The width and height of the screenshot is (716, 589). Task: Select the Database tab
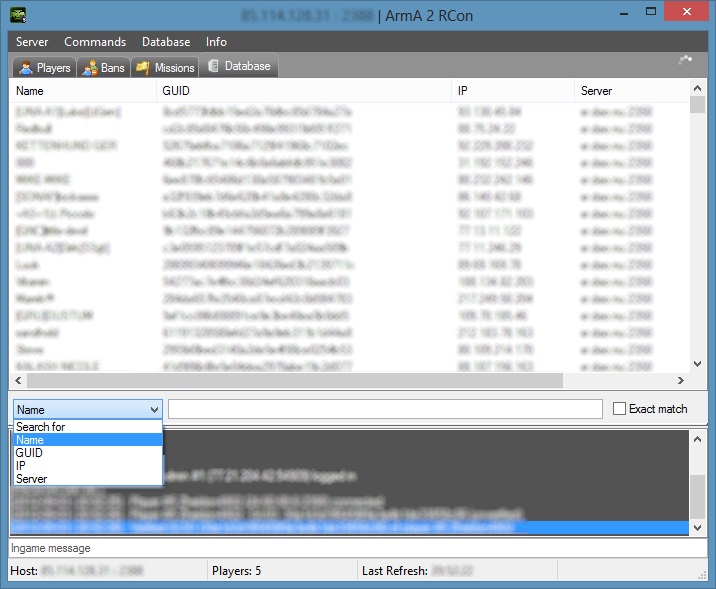239,66
